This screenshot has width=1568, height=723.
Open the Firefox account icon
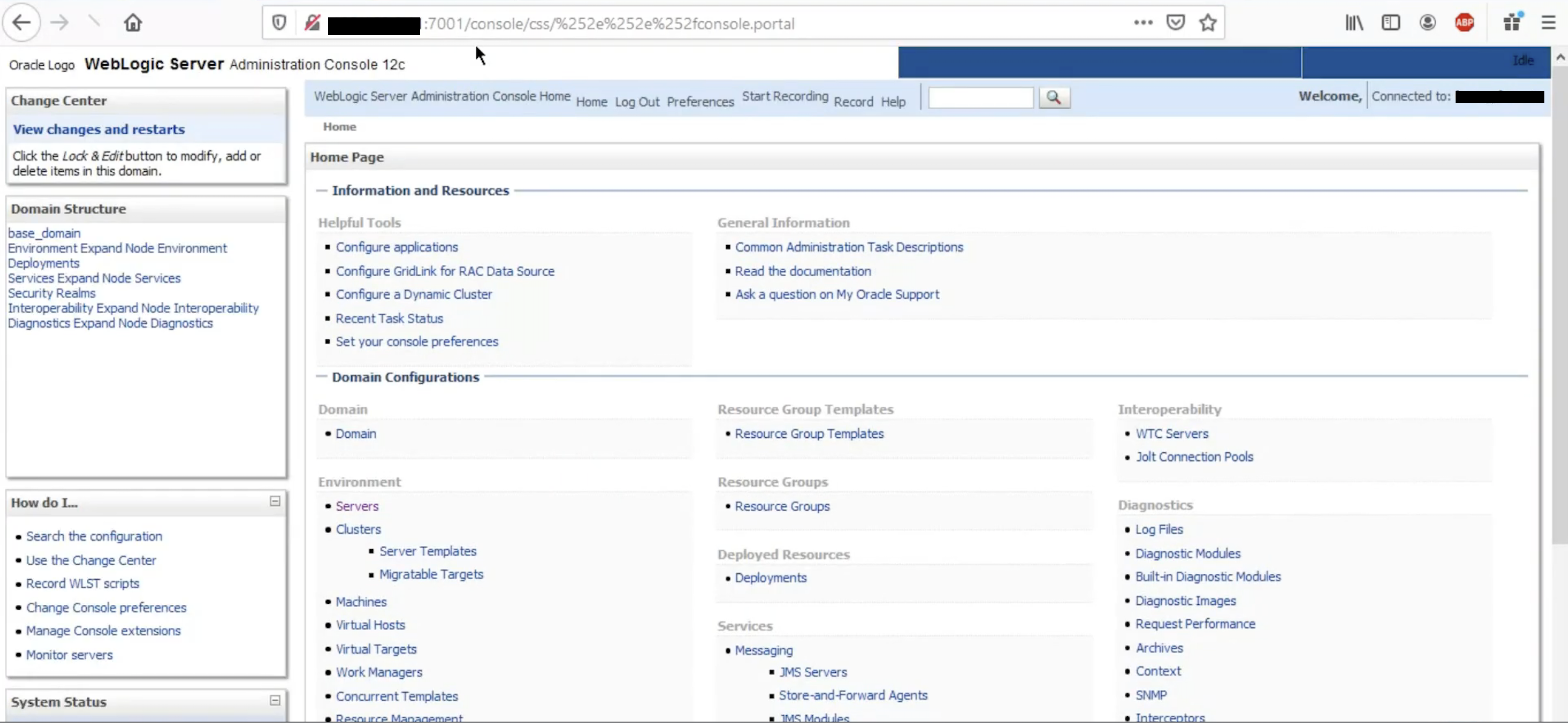click(x=1428, y=23)
